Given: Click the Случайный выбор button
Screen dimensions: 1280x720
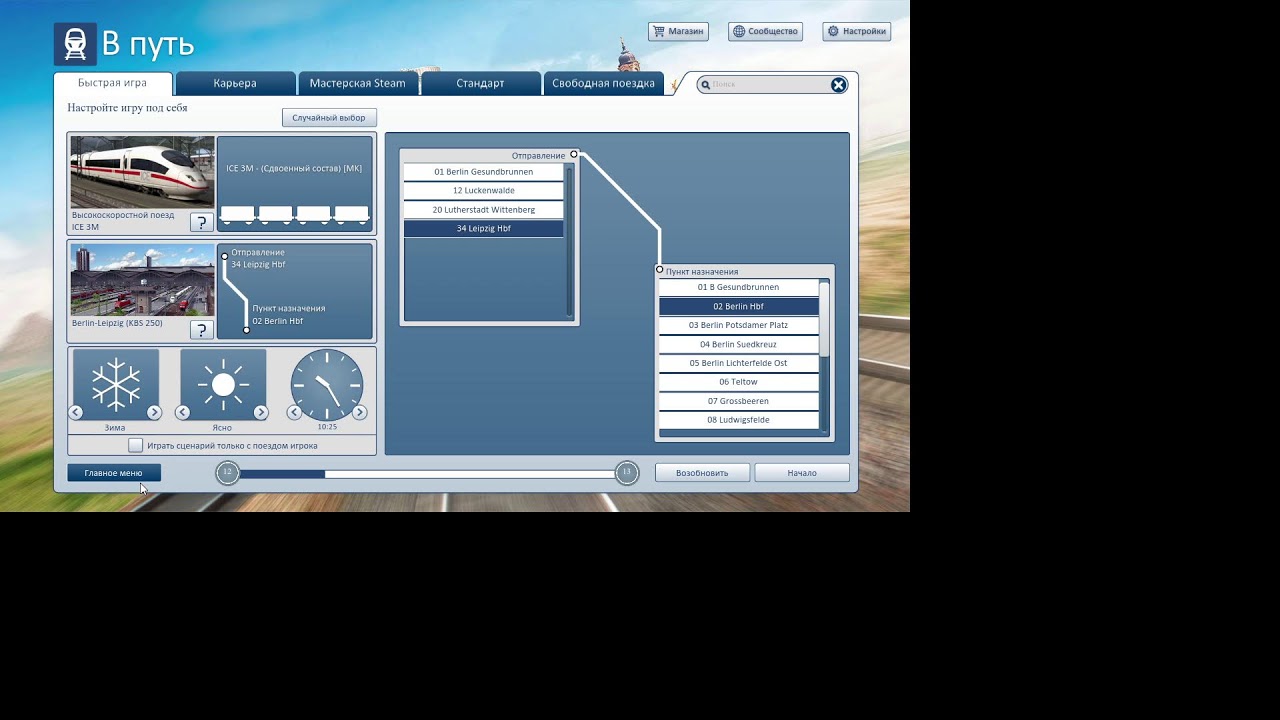Looking at the screenshot, I should (329, 118).
